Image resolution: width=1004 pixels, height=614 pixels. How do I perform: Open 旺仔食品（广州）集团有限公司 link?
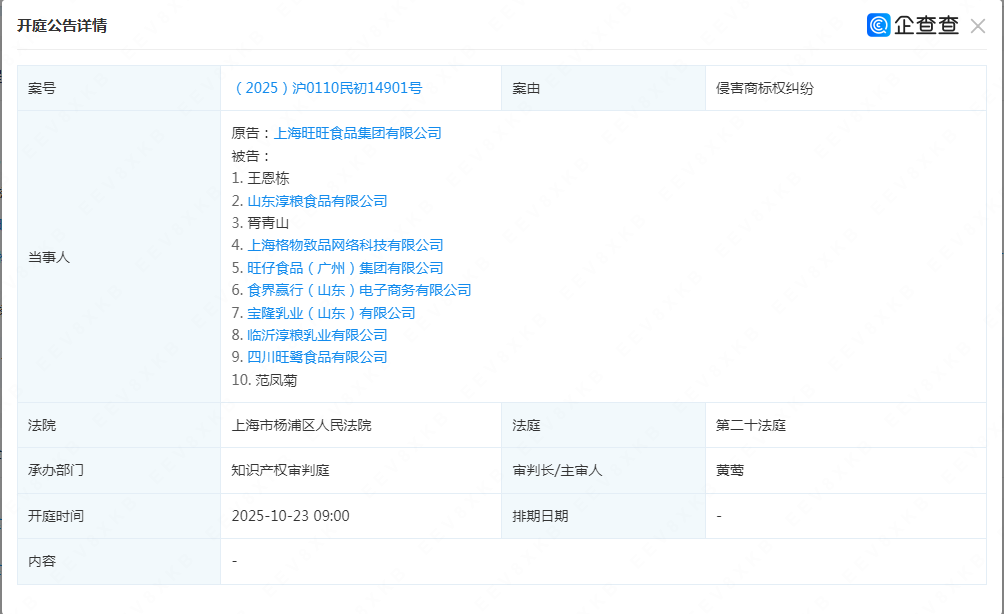(345, 268)
